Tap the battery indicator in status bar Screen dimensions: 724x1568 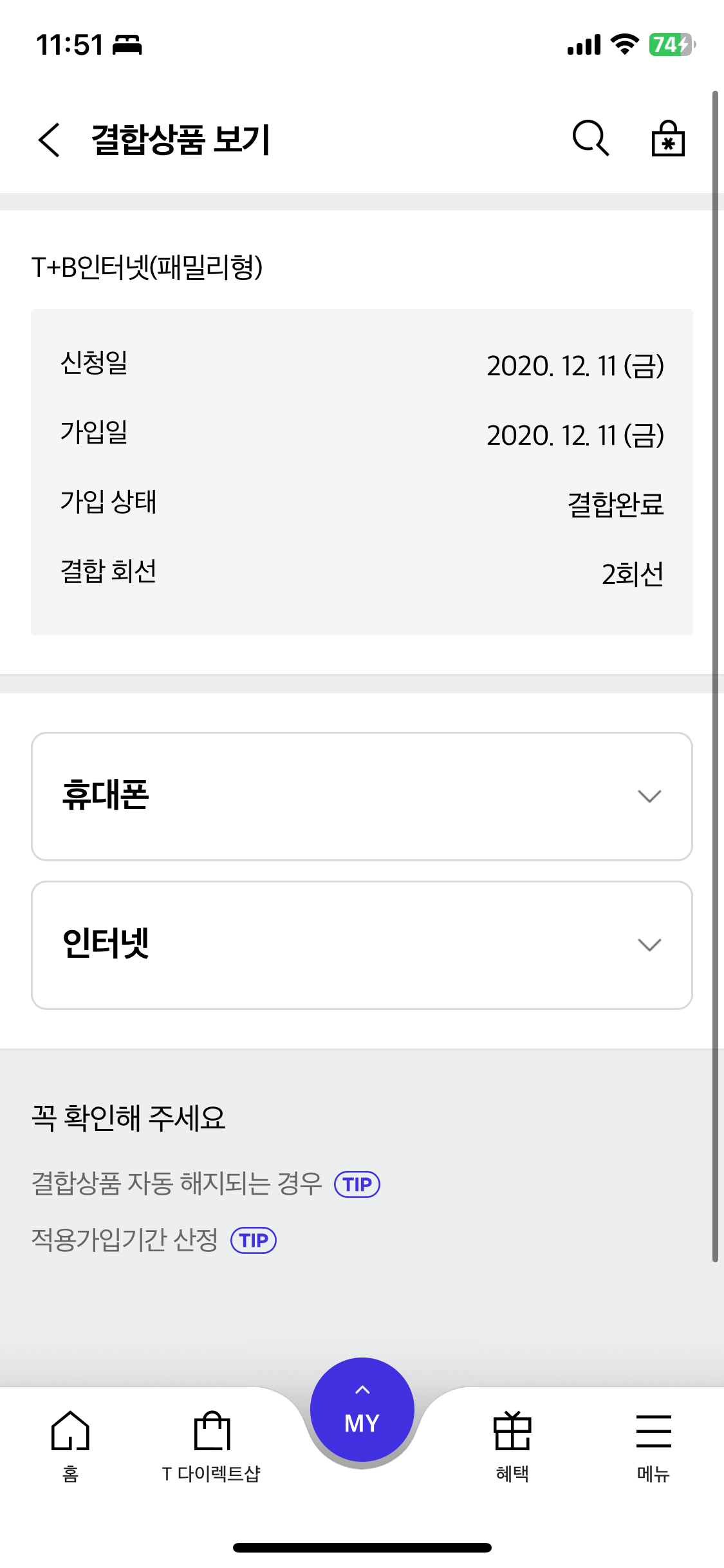pos(671,45)
